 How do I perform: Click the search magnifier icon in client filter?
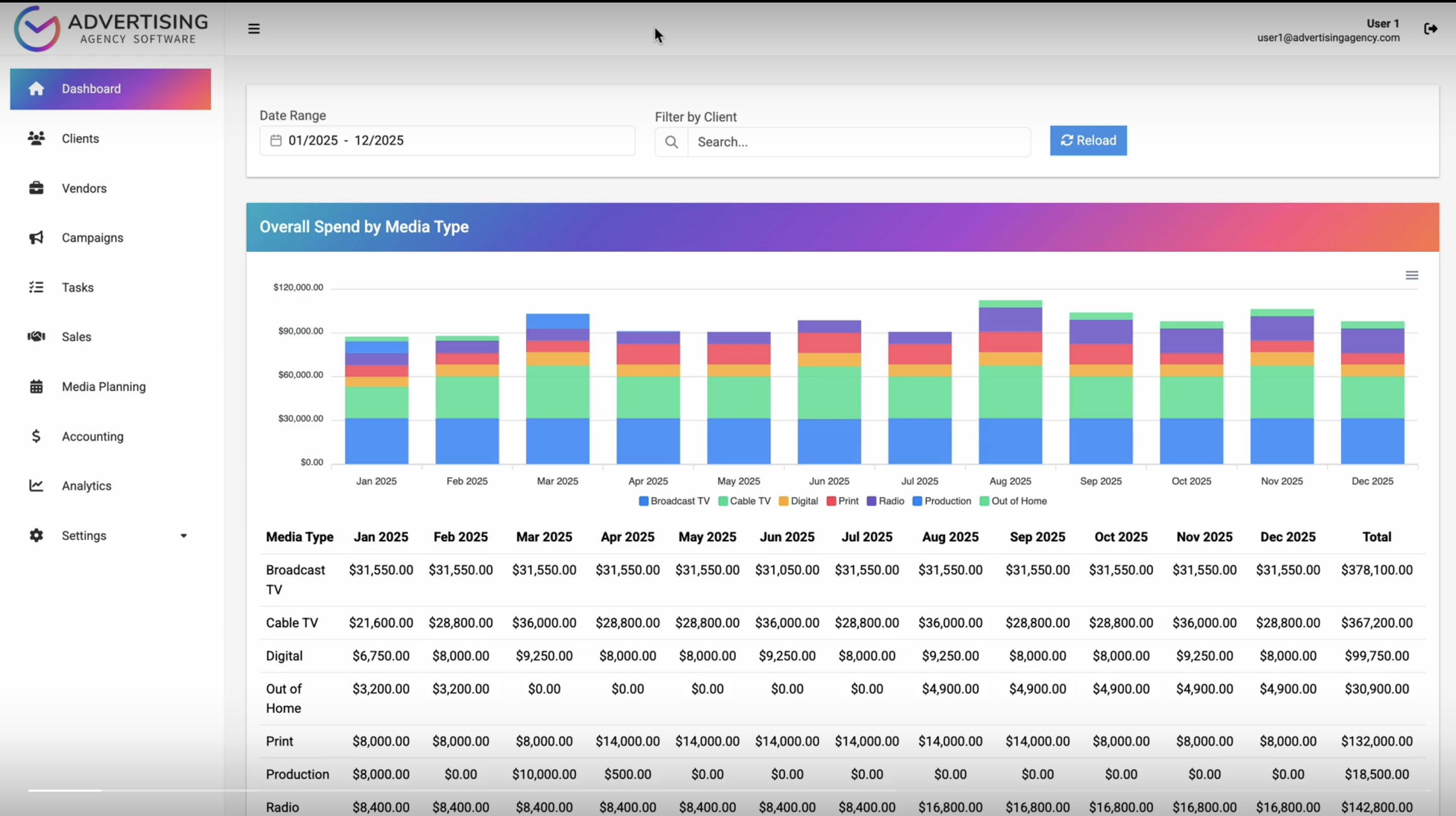pyautogui.click(x=672, y=142)
